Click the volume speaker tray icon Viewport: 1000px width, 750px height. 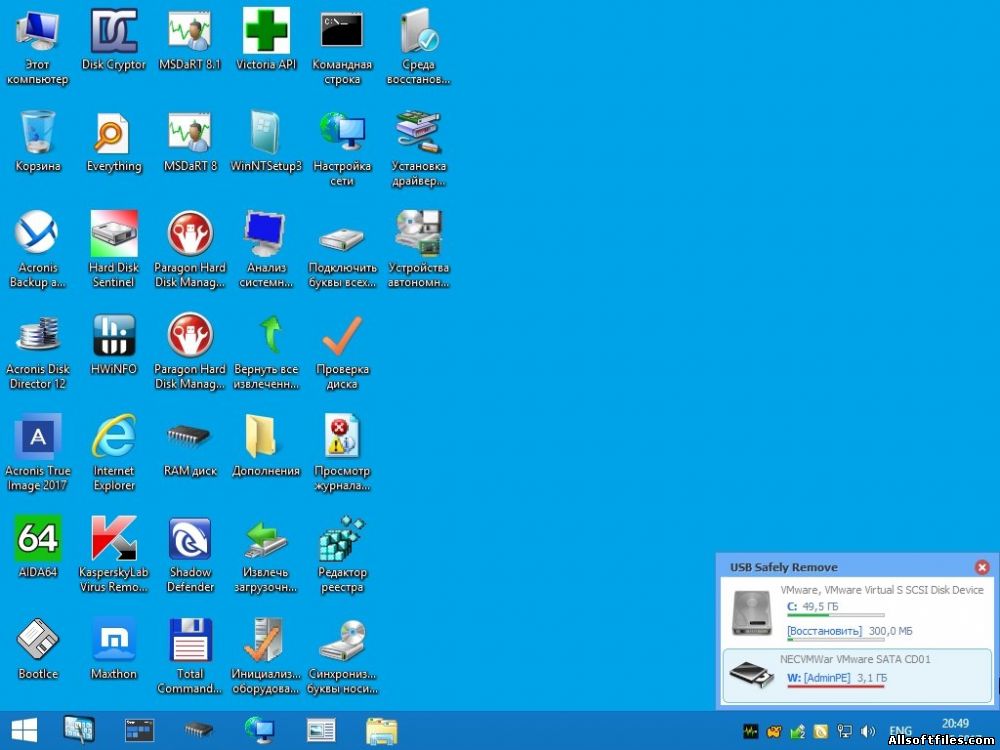[x=868, y=731]
